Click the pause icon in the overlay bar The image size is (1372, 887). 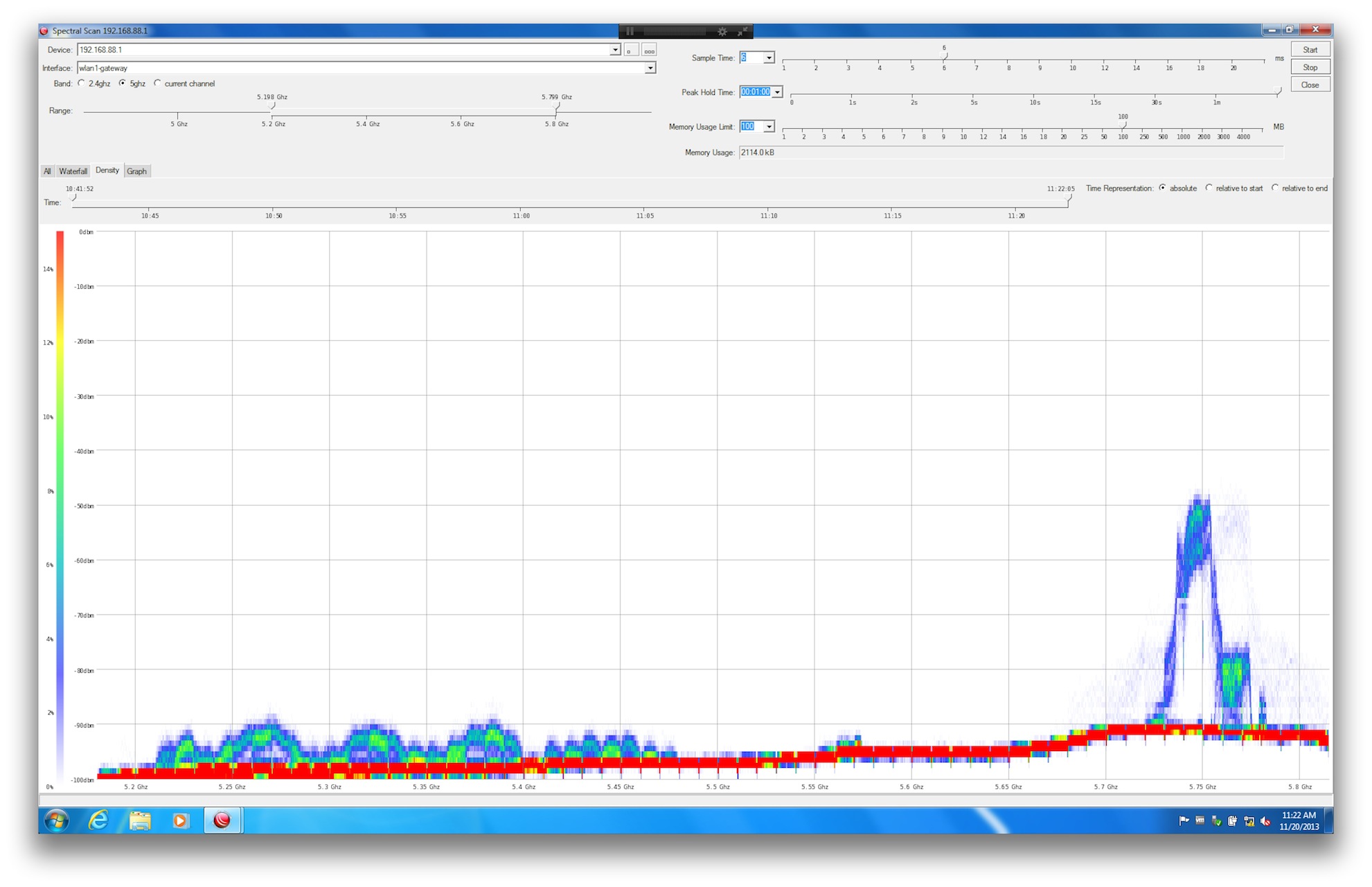coord(630,31)
